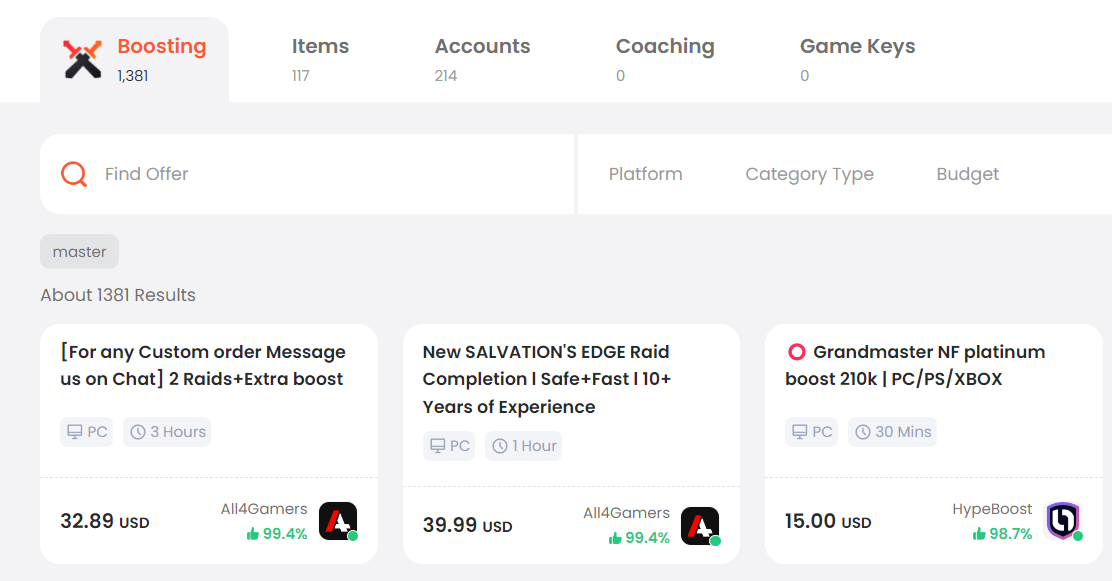Click the master filter tag
This screenshot has height=581, width=1112.
pos(79,252)
